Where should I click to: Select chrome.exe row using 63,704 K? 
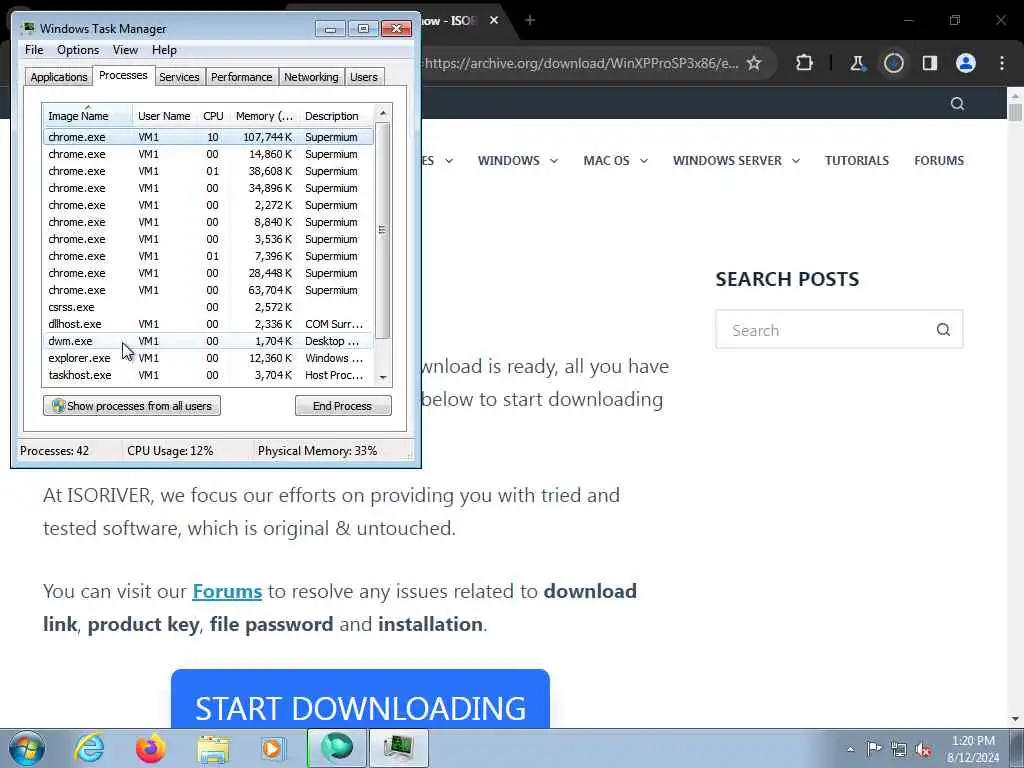[208, 290]
